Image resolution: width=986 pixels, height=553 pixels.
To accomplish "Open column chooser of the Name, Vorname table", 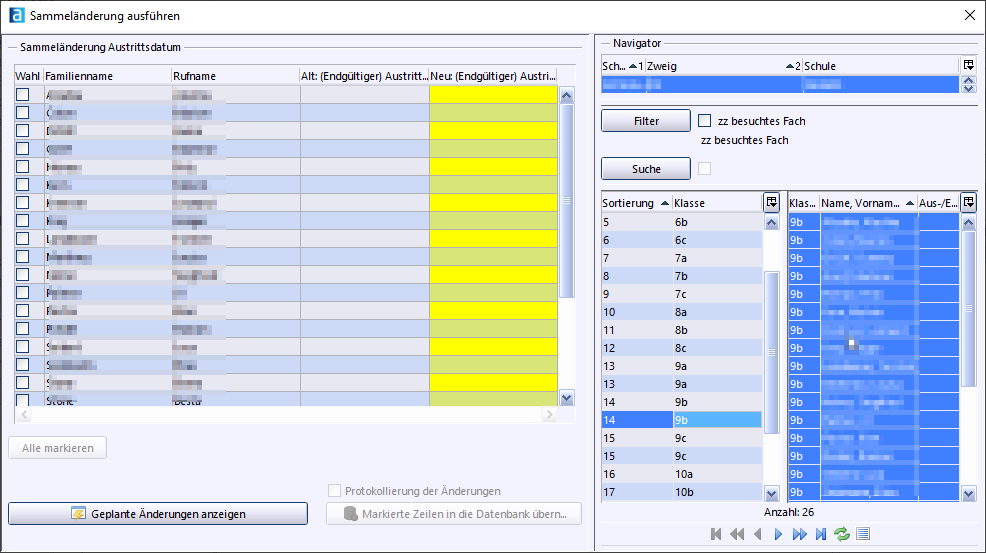I will point(968,202).
